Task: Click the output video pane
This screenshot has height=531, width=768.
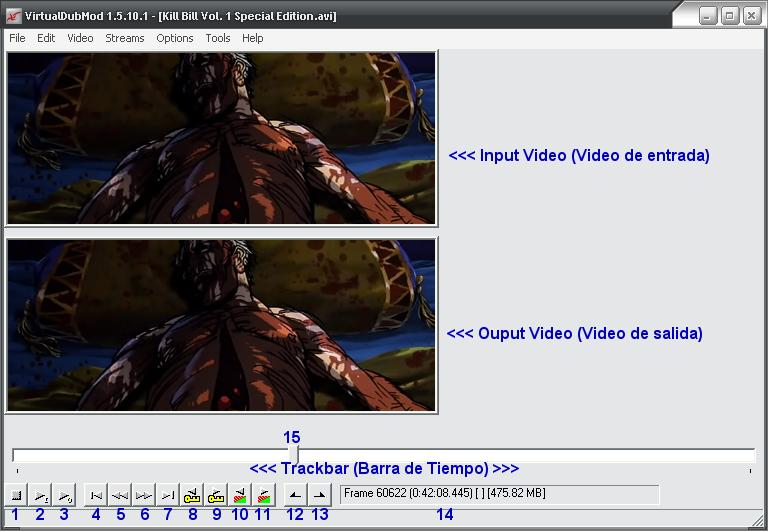Action: coord(221,325)
